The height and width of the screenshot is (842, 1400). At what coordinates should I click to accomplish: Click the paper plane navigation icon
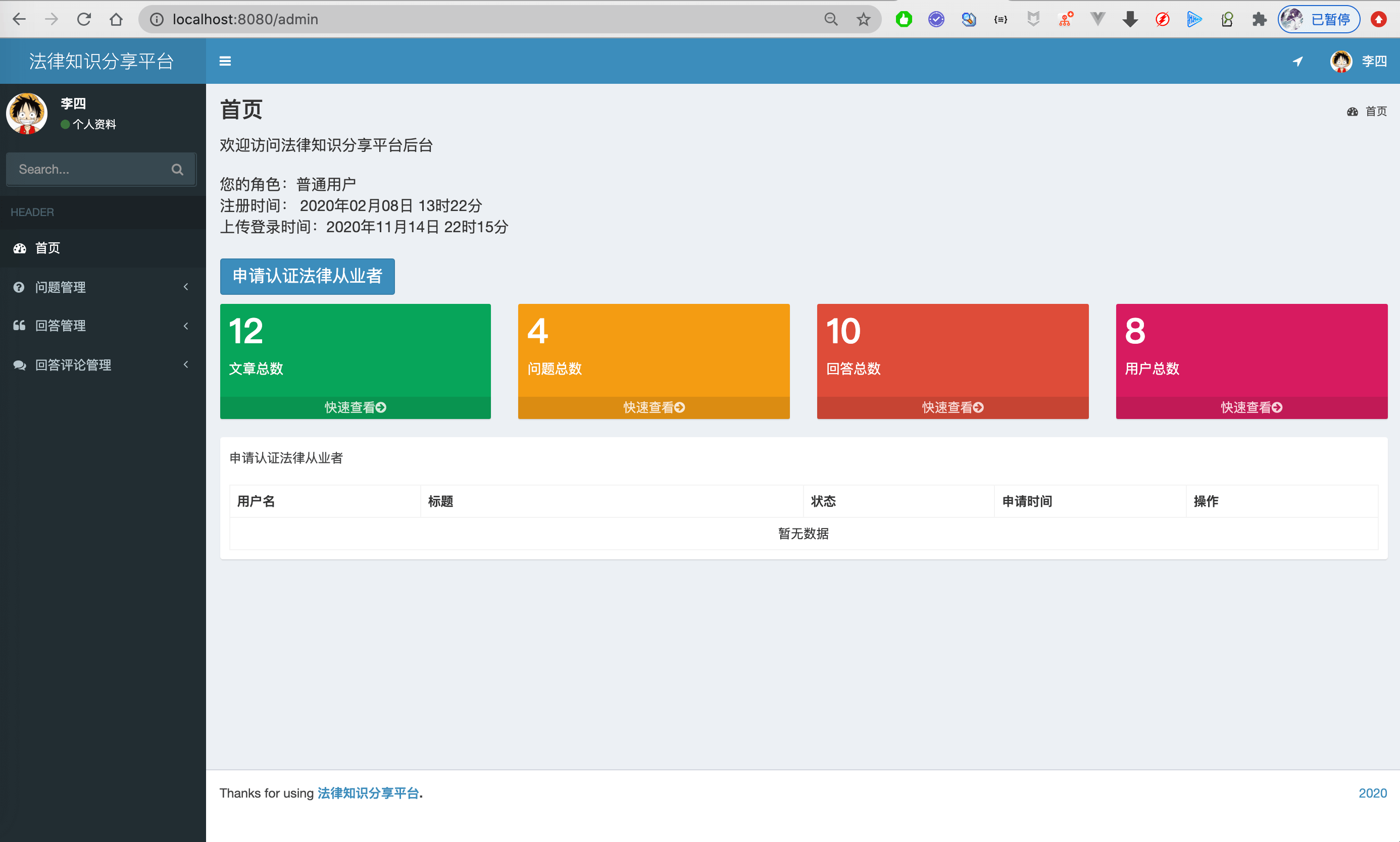(1298, 61)
